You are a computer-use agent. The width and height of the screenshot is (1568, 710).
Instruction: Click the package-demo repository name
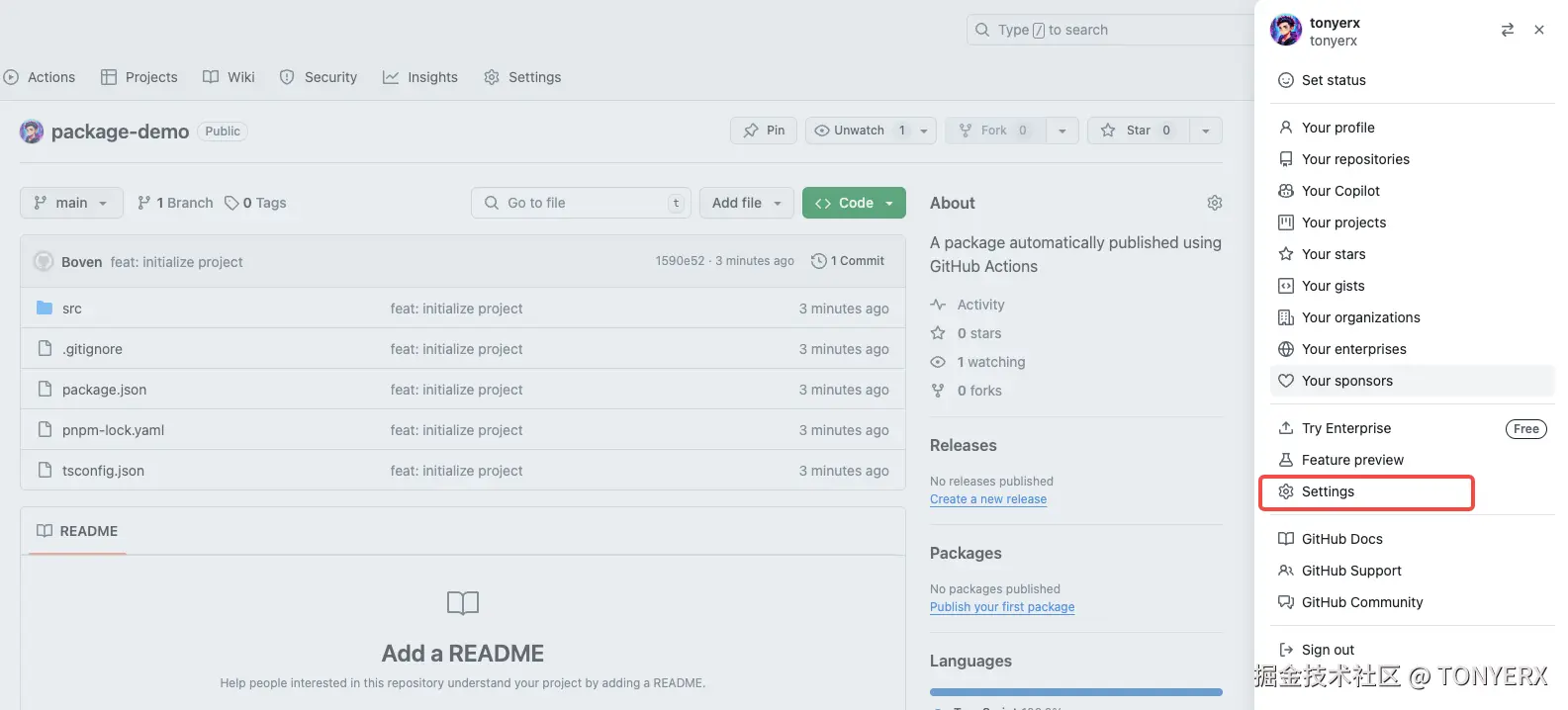(x=120, y=132)
